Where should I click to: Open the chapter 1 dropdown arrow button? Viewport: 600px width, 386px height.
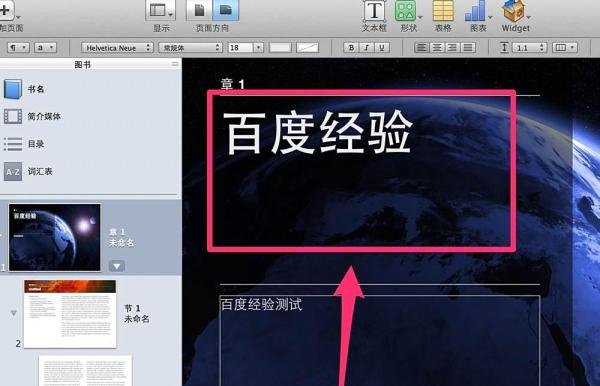pyautogui.click(x=117, y=266)
